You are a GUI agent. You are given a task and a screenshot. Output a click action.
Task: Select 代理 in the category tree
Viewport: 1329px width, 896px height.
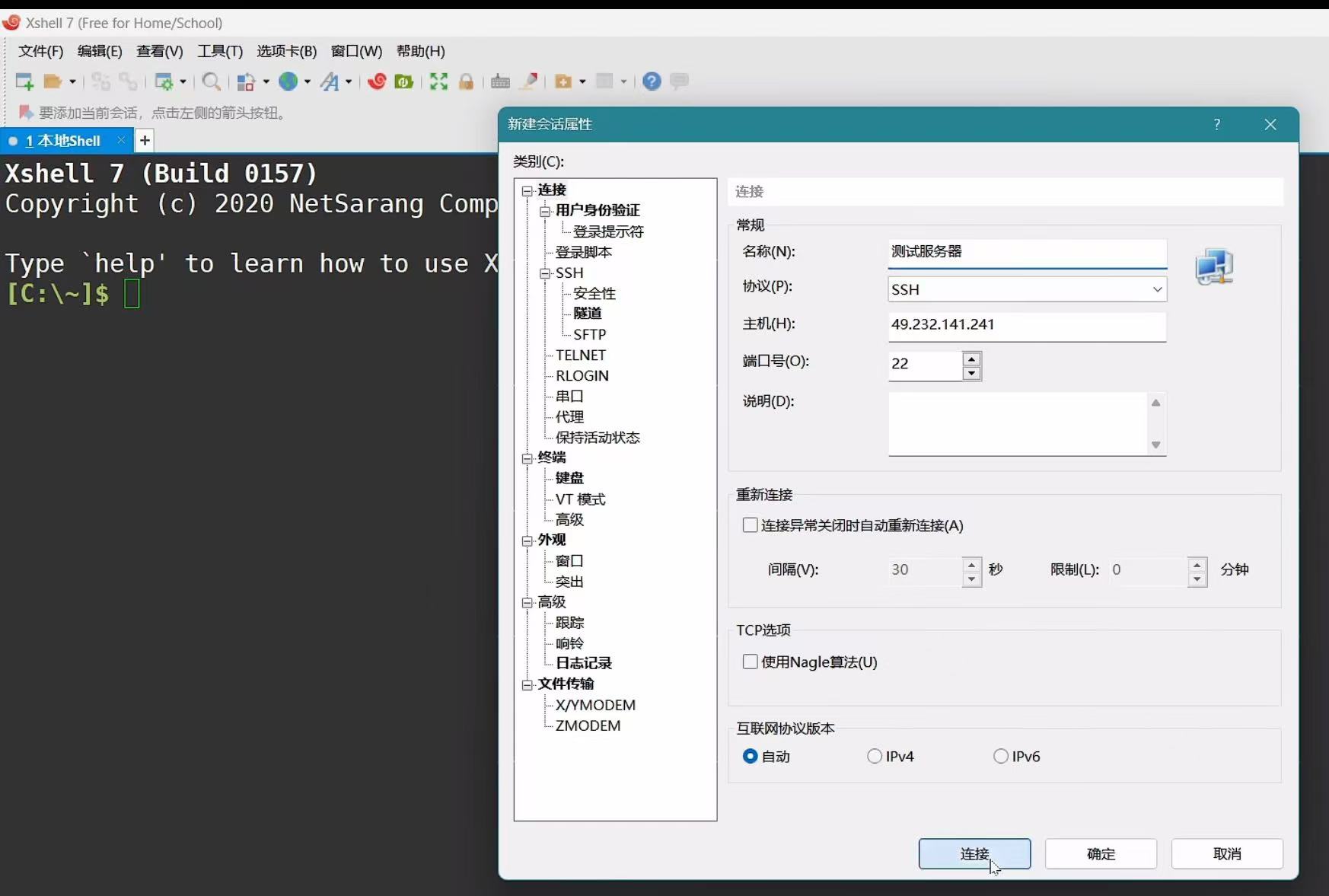click(569, 417)
